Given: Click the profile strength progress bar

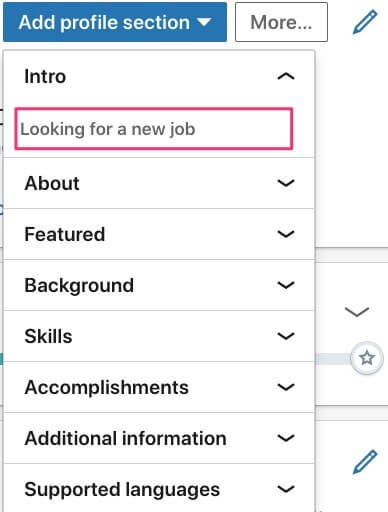Looking at the screenshot, I should (x=333, y=359).
